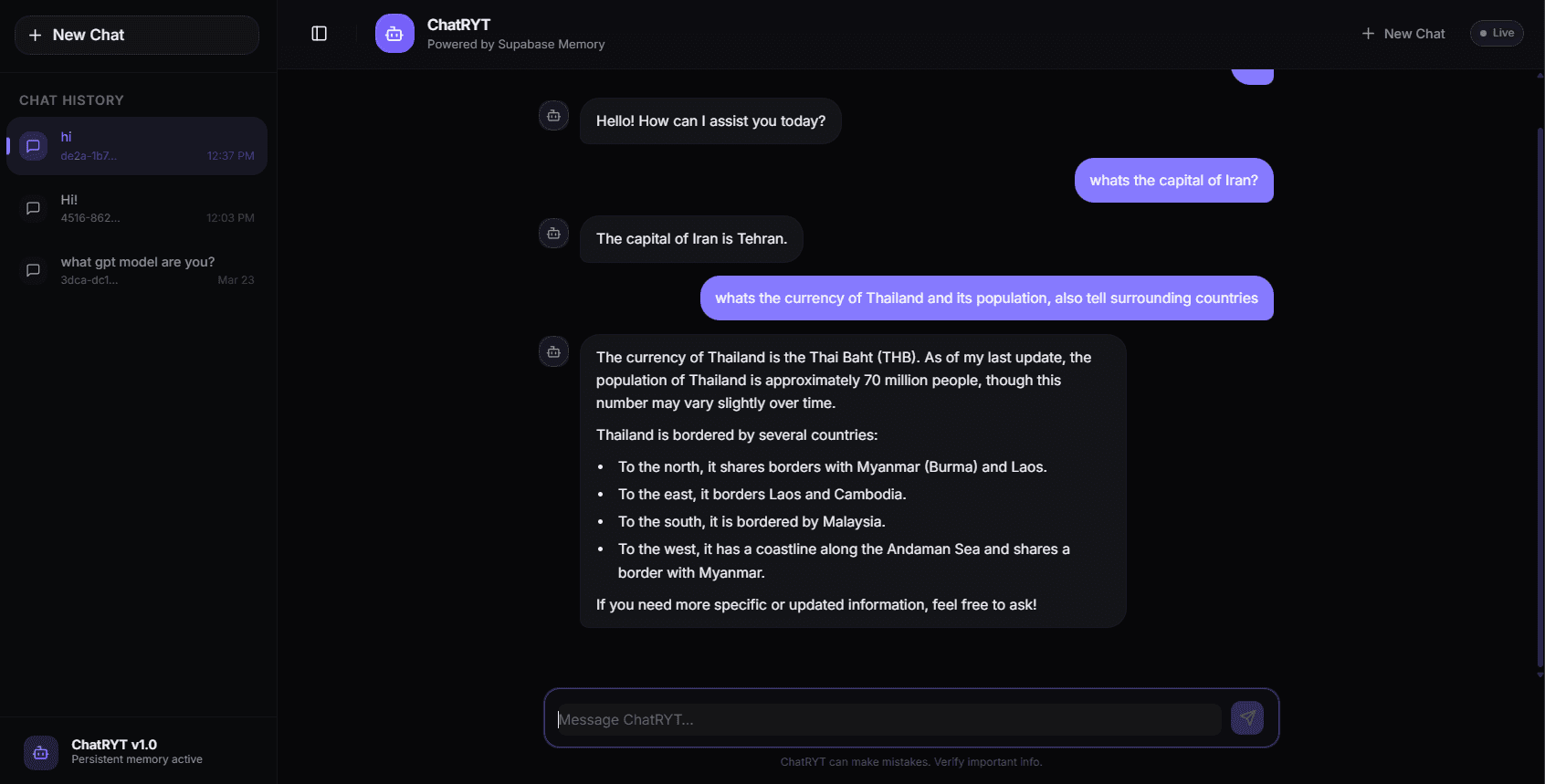
Task: Start a new chat from the sidebar button
Action: (136, 35)
